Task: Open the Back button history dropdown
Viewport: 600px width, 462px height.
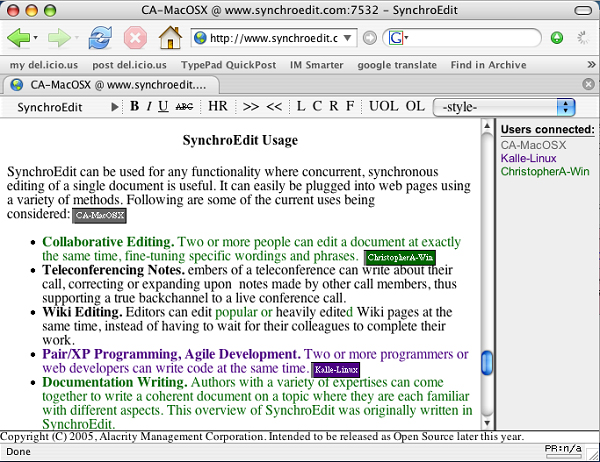Action: coord(36,38)
